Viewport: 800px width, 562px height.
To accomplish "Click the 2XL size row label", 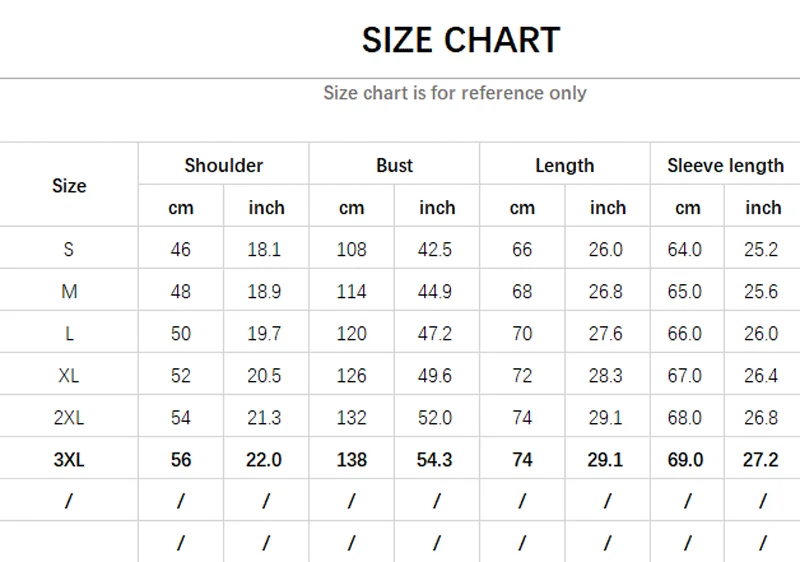I will (x=69, y=417).
